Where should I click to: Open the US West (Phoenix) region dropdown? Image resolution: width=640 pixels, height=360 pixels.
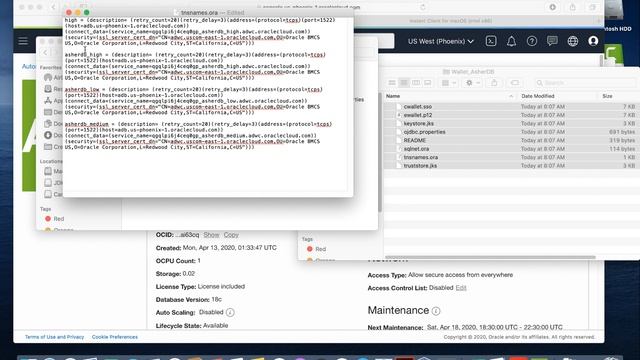coord(440,41)
